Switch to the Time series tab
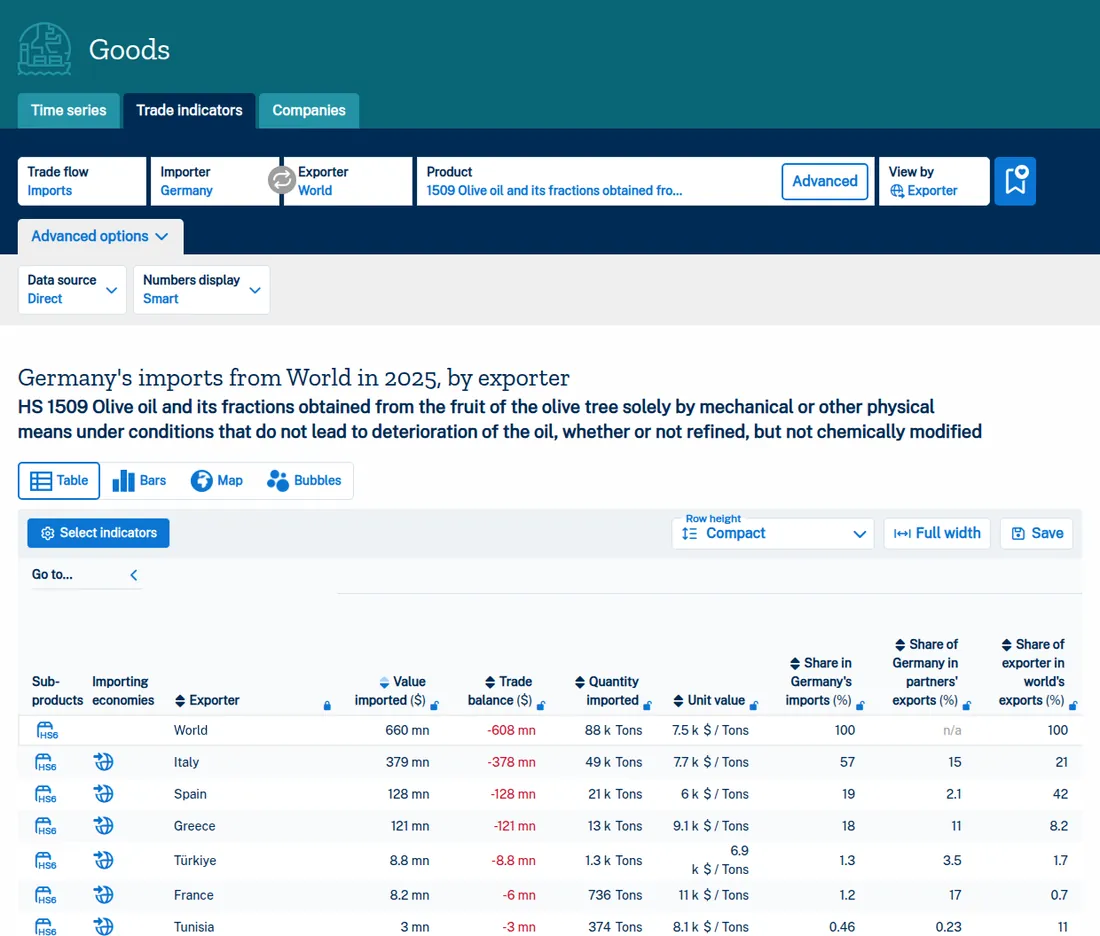1100x936 pixels. (69, 111)
